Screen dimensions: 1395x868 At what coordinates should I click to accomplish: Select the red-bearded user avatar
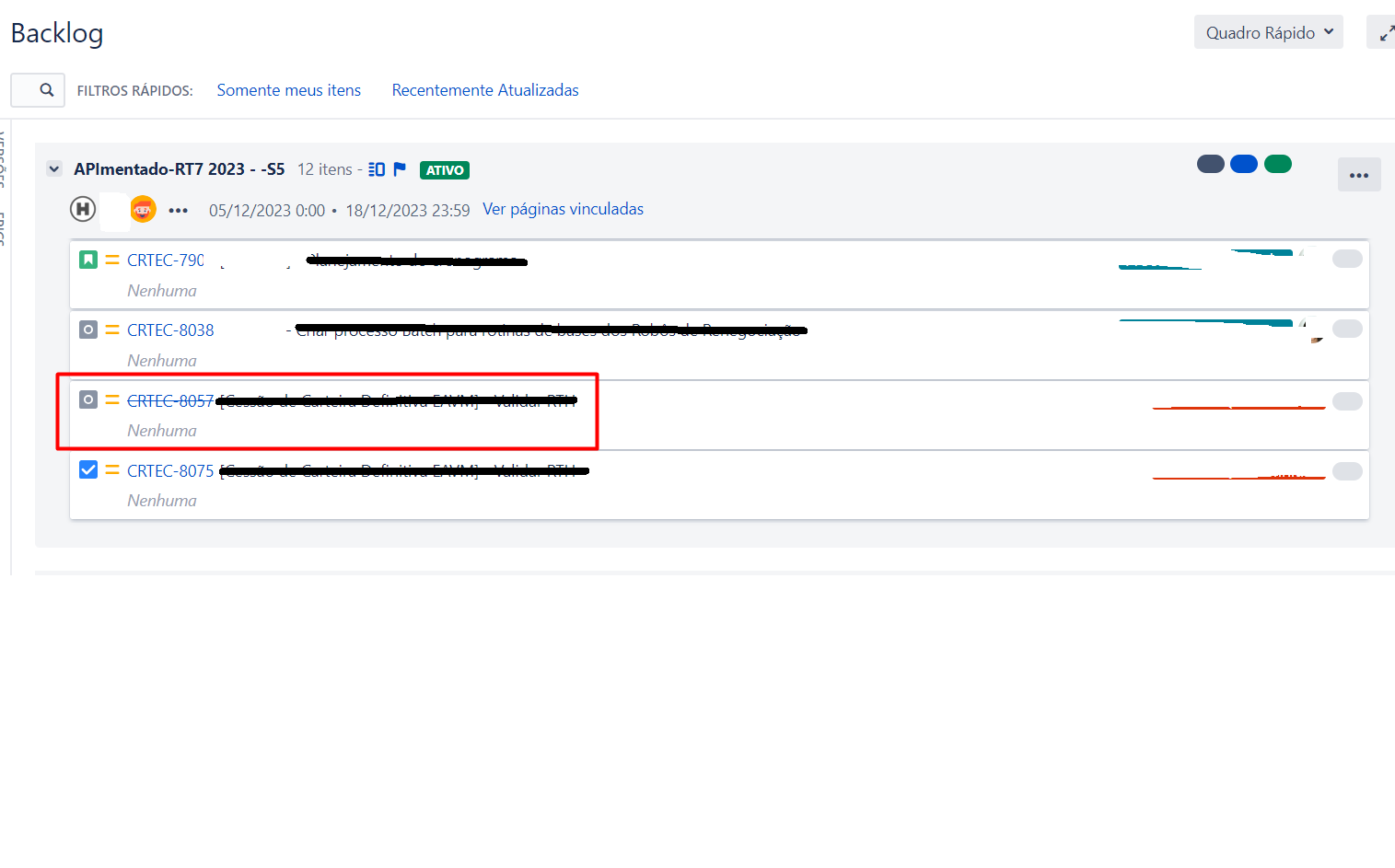(143, 209)
